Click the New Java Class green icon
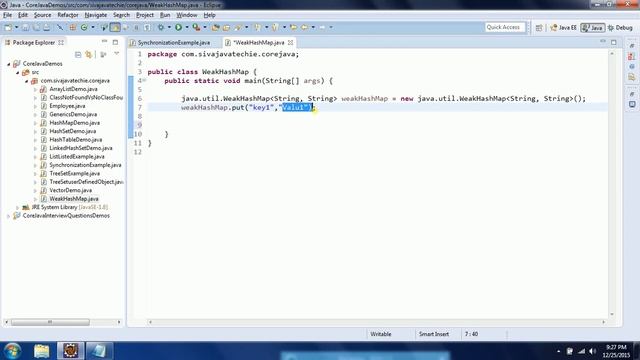The image size is (640, 360). pos(84,27)
